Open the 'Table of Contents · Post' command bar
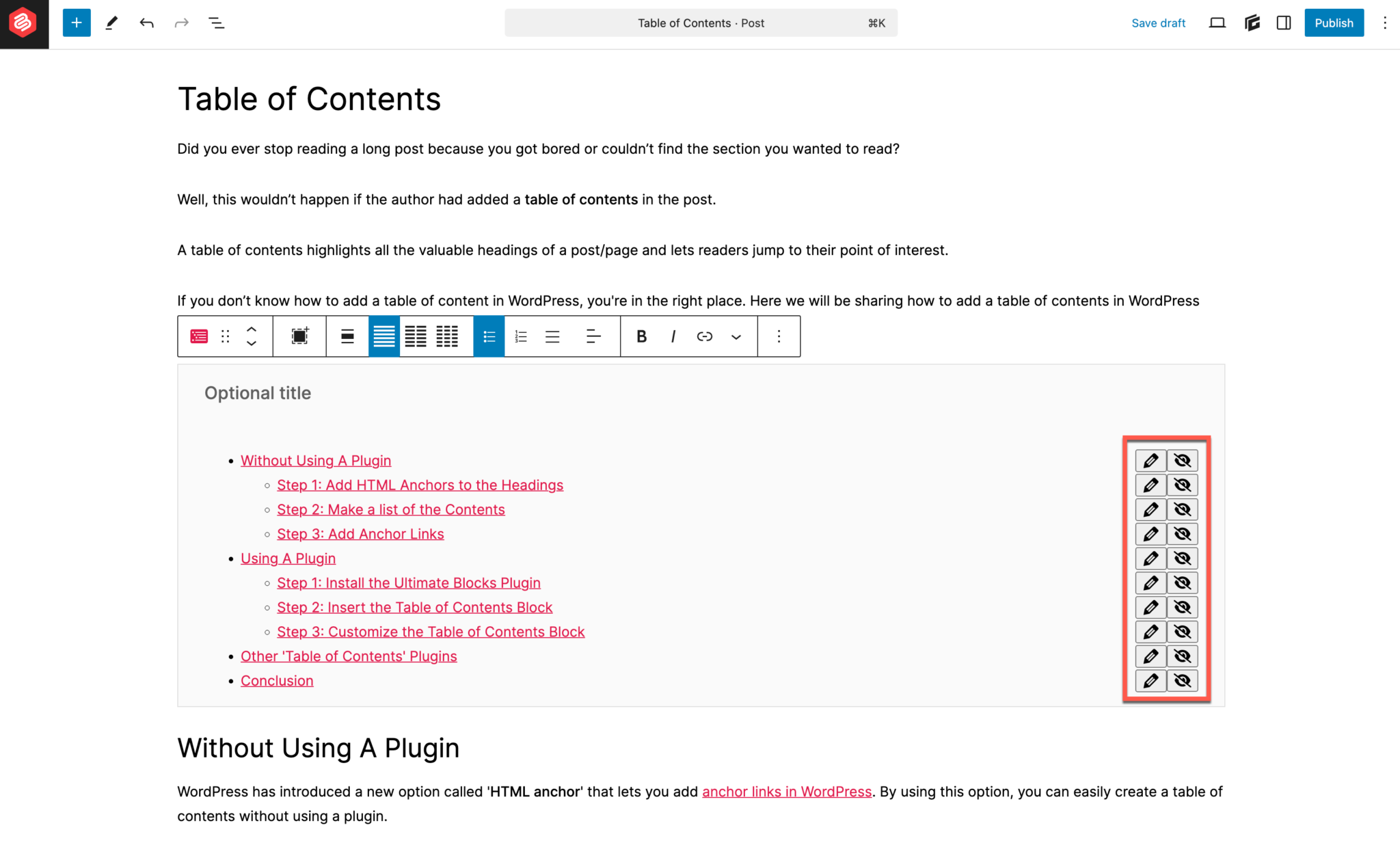 click(x=700, y=23)
